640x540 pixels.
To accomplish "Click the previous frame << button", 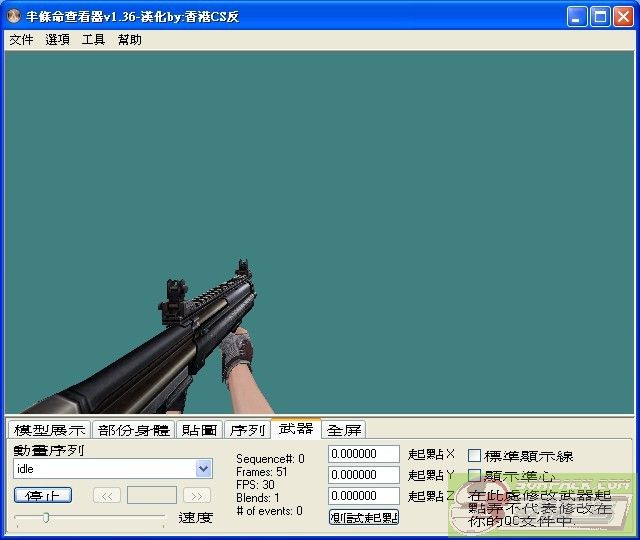I will coord(107,496).
